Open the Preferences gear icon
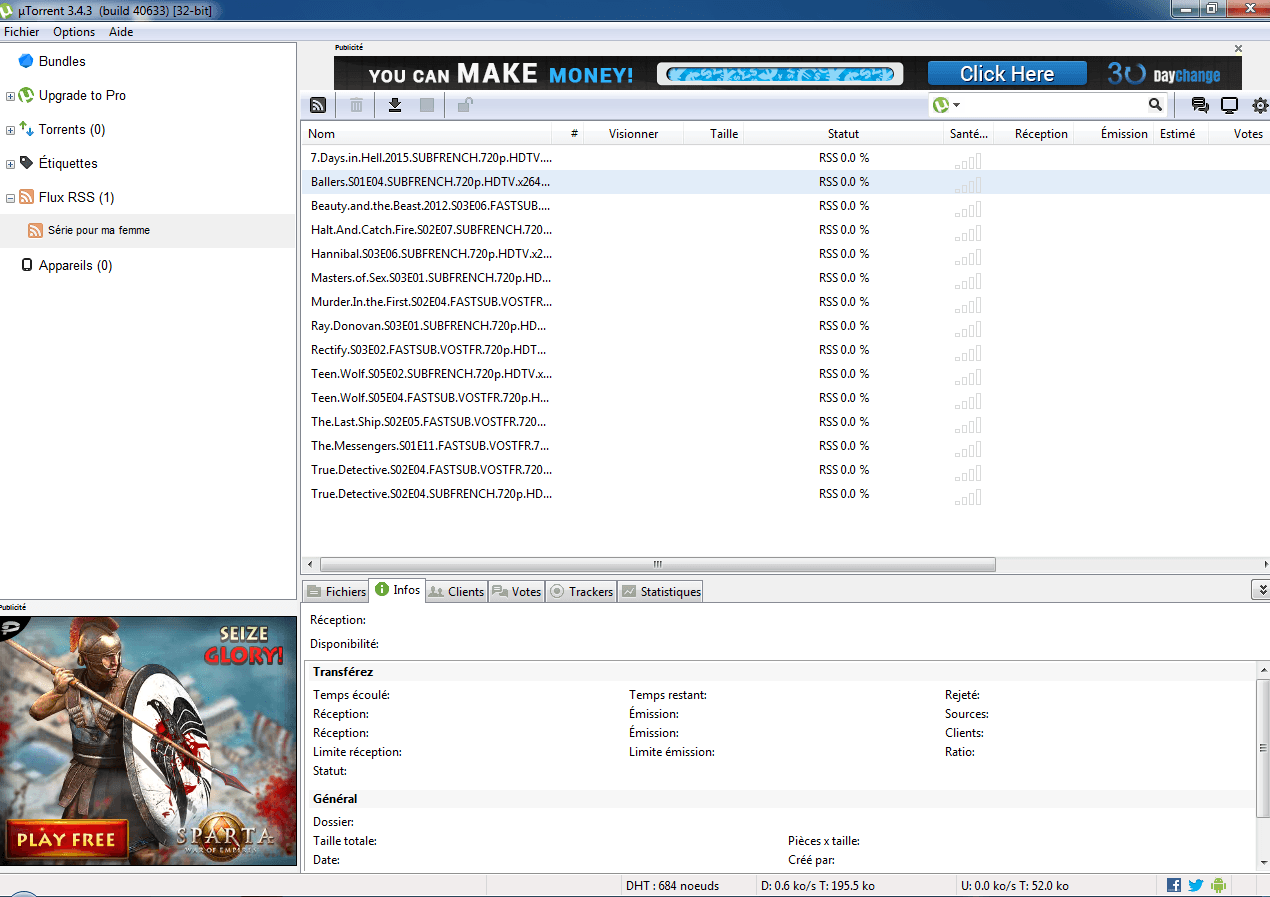The width and height of the screenshot is (1270, 897). tap(1260, 105)
